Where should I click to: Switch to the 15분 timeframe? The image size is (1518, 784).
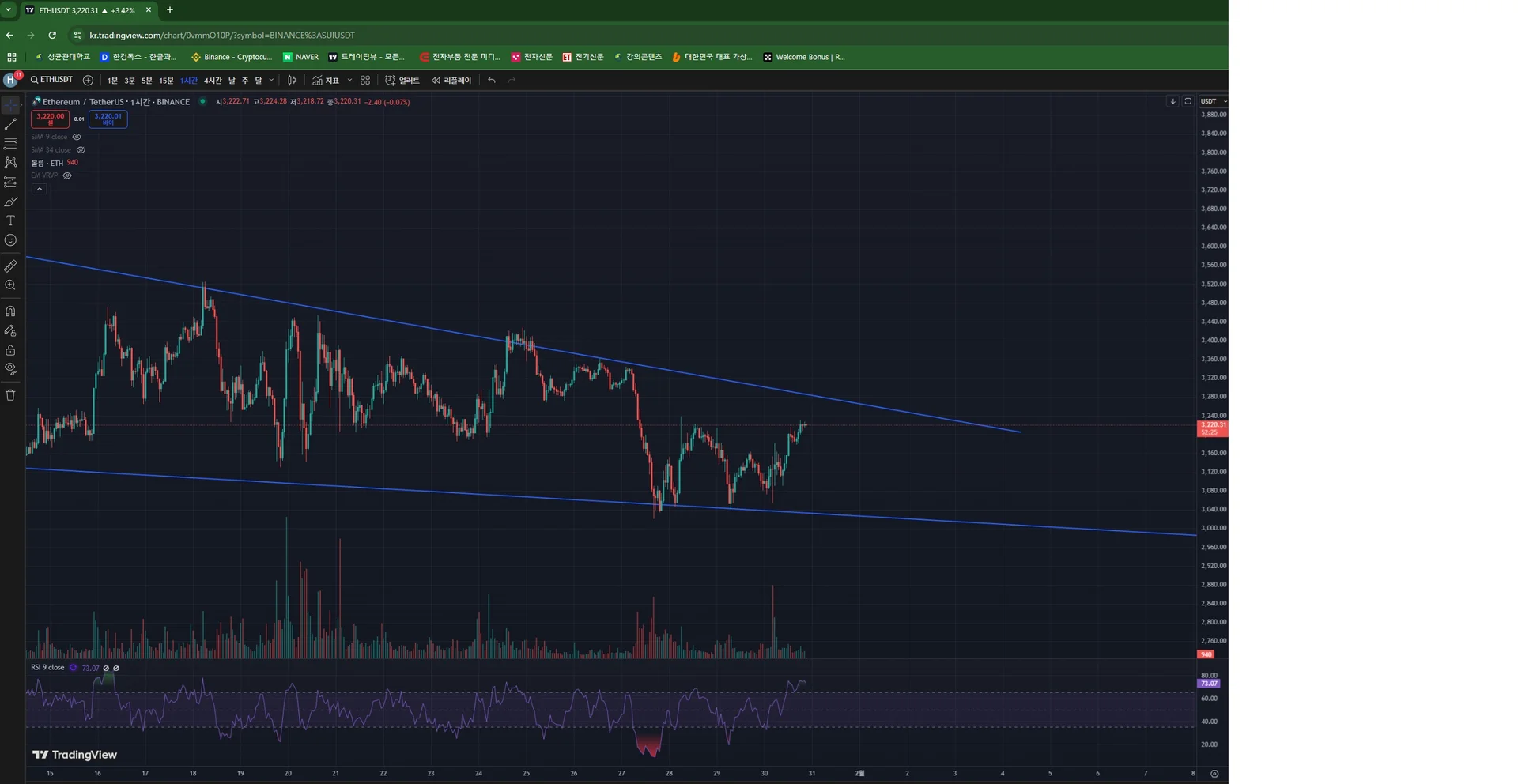(166, 81)
